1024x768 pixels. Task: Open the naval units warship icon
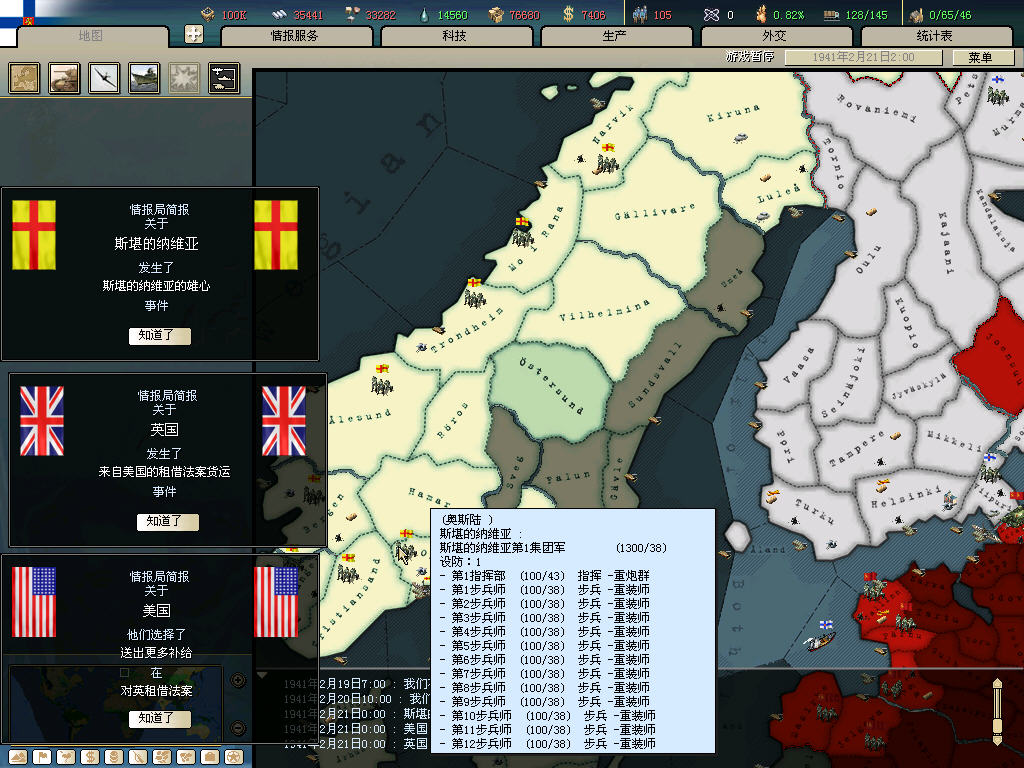pyautogui.click(x=145, y=78)
